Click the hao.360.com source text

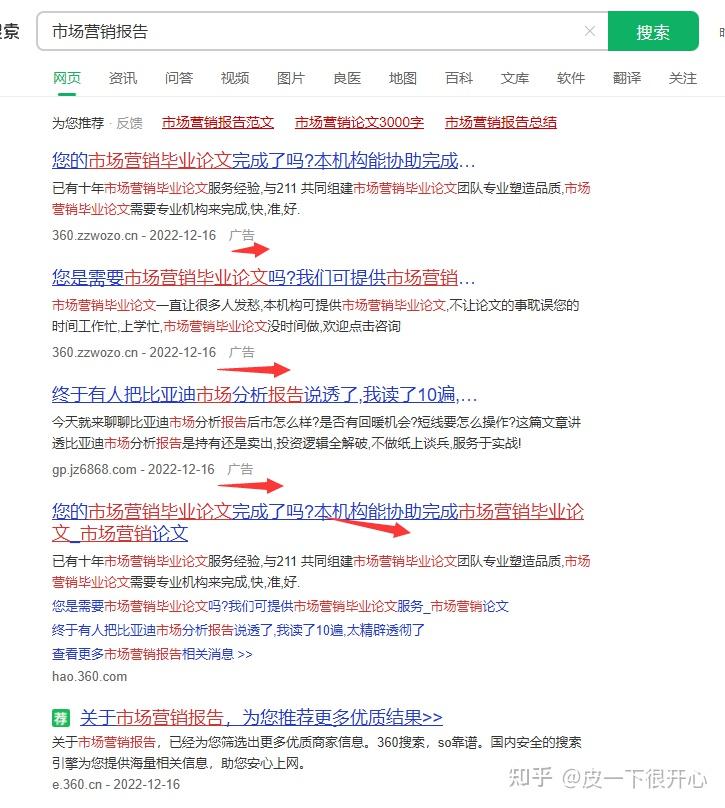[x=90, y=677]
